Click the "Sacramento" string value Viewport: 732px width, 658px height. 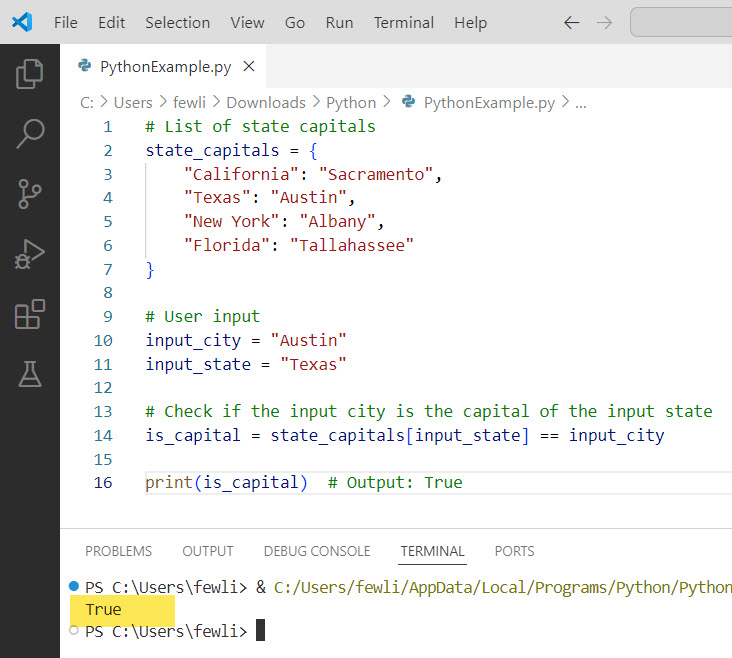pos(376,174)
